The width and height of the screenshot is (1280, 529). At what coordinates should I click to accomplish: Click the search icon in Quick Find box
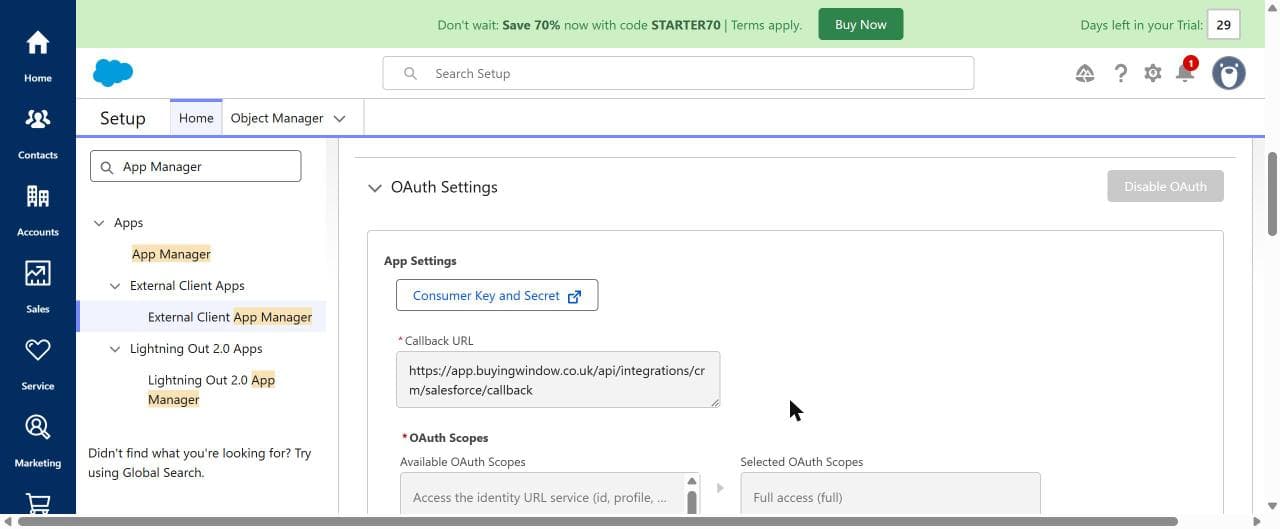[x=107, y=167]
